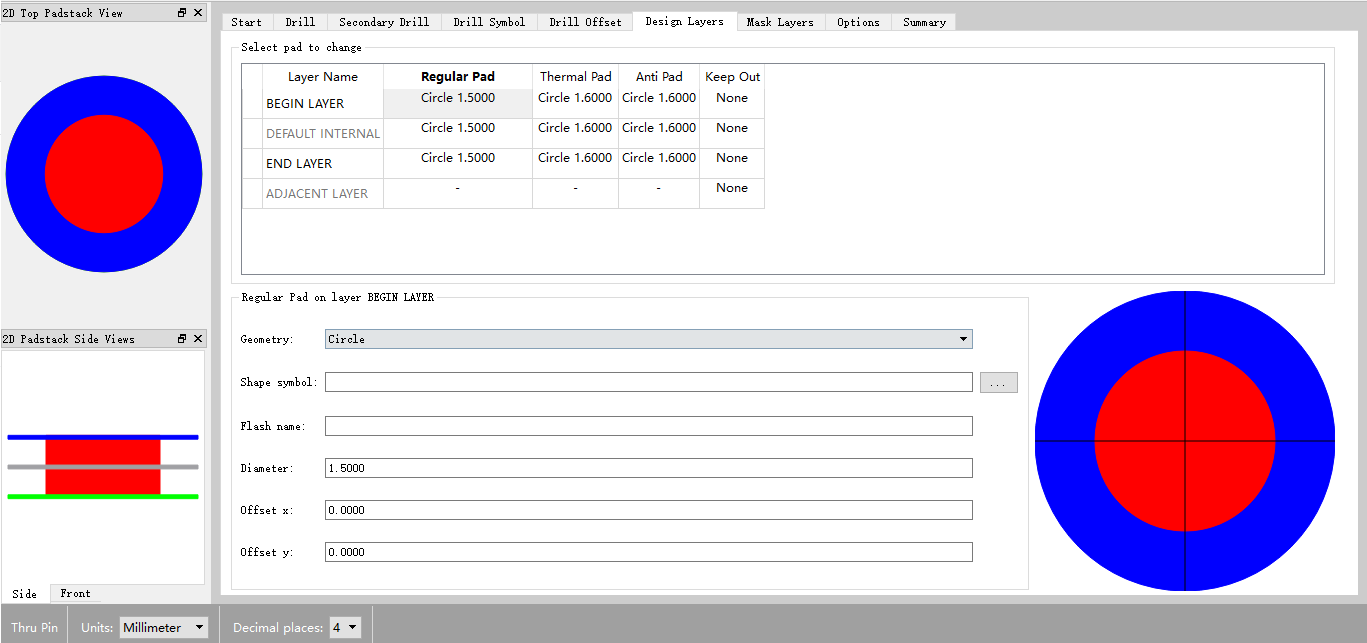The image size is (1367, 643).
Task: Focus the Flash name input field
Action: [649, 426]
